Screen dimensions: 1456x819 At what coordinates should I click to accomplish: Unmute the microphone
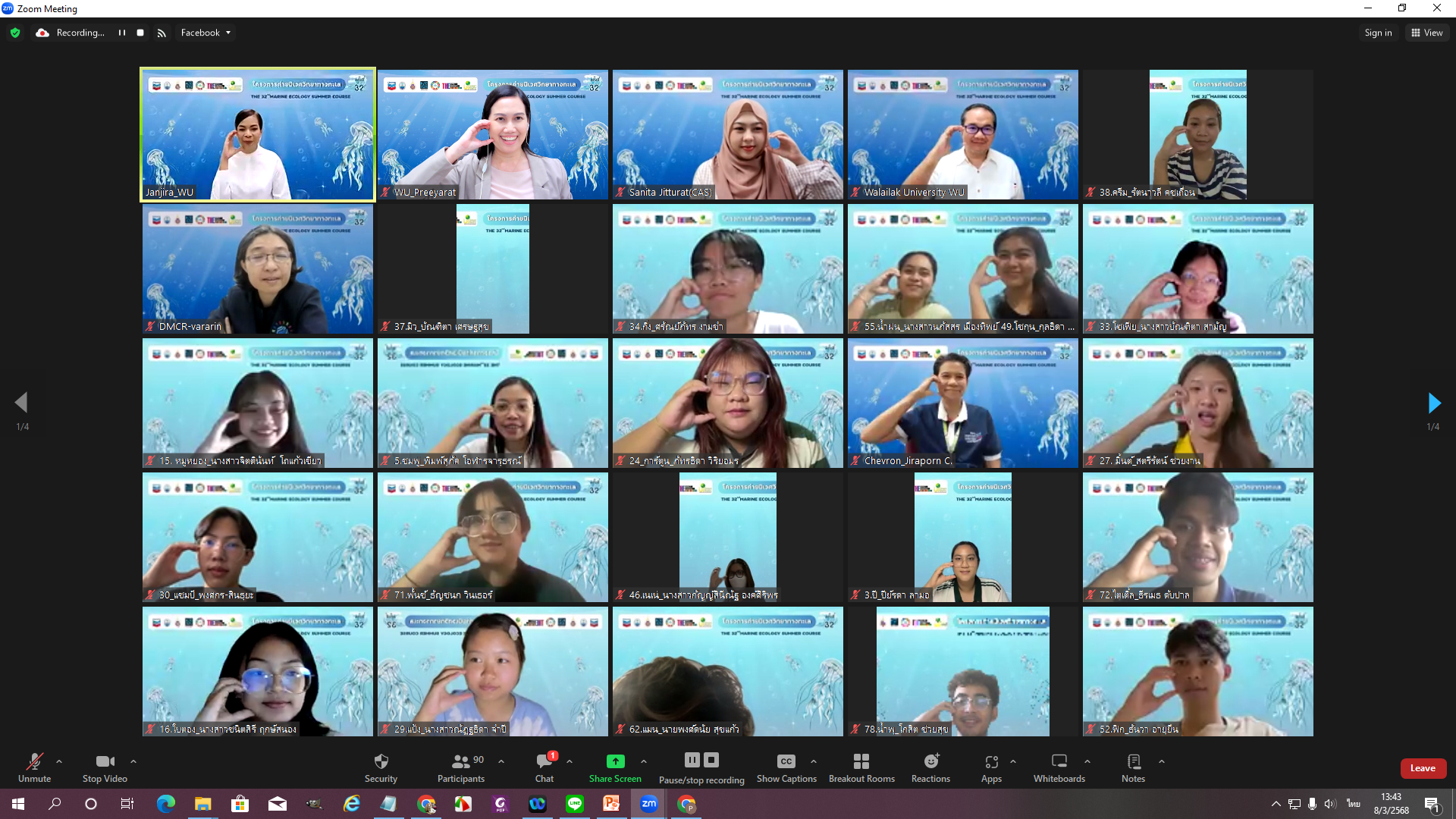coord(34,761)
